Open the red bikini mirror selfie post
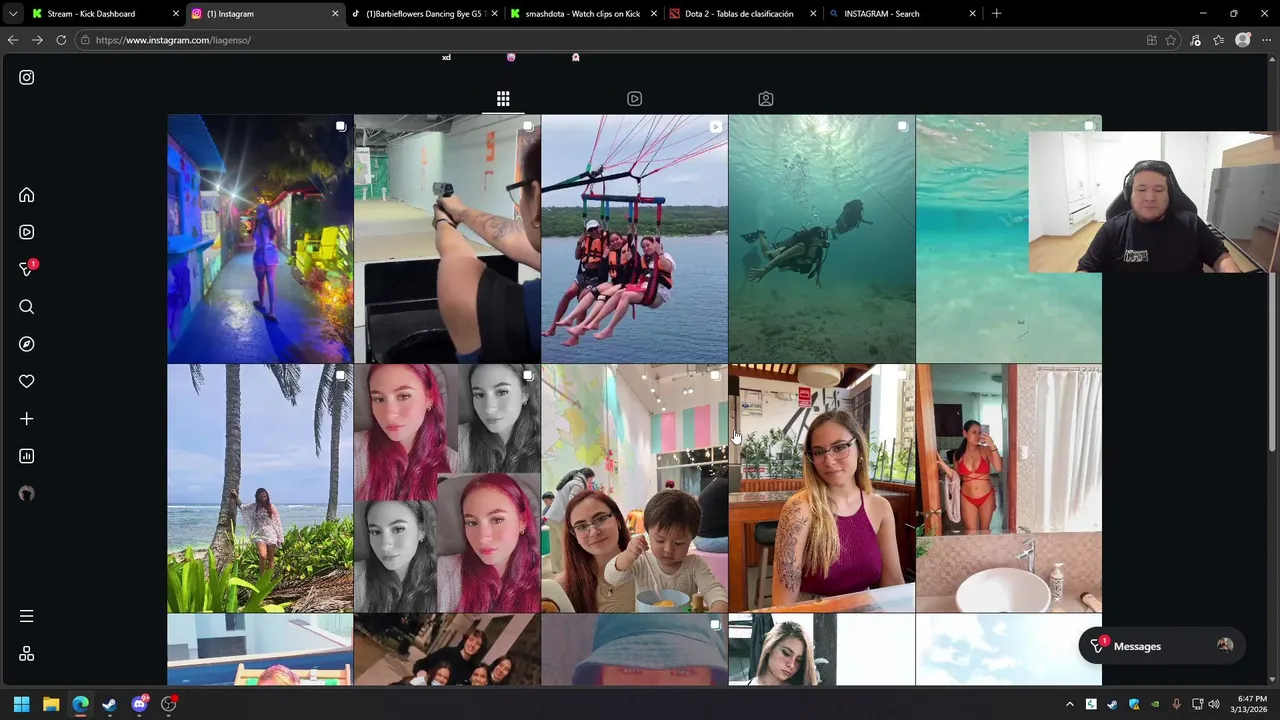This screenshot has height=720, width=1280. (1008, 488)
